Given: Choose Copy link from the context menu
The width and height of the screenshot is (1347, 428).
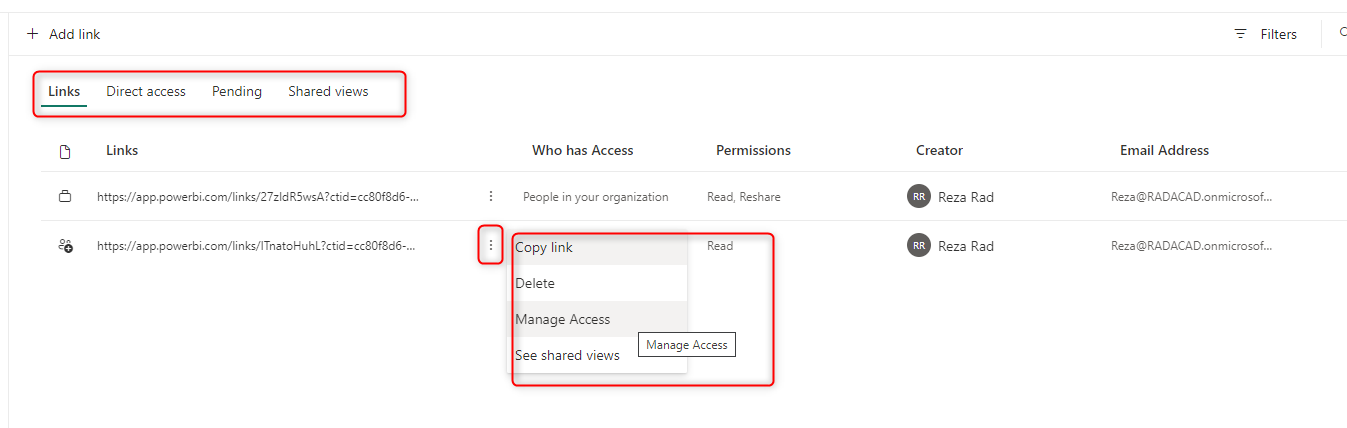Looking at the screenshot, I should (544, 248).
